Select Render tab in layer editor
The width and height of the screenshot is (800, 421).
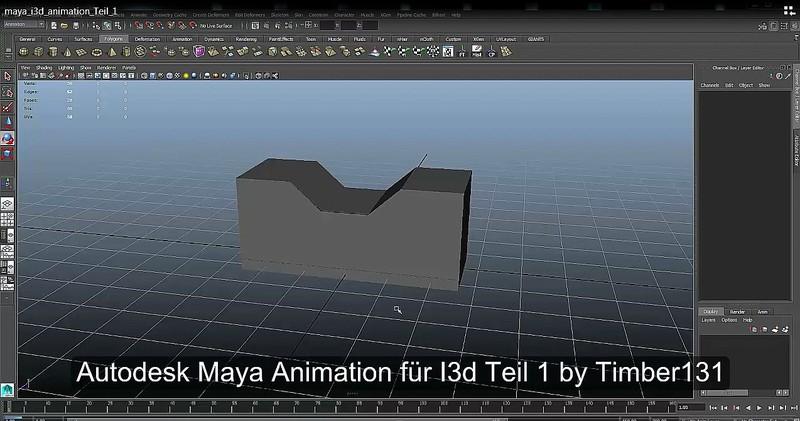(737, 311)
